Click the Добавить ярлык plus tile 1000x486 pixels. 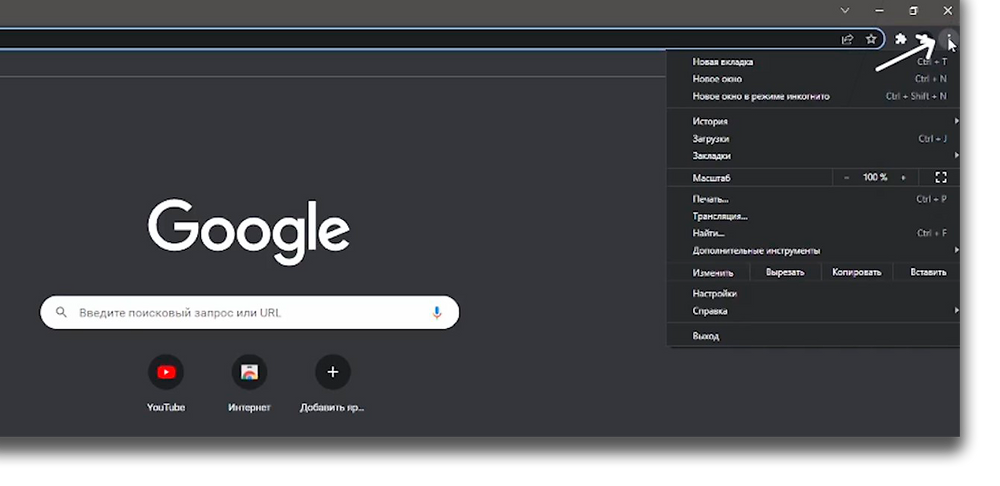(332, 384)
